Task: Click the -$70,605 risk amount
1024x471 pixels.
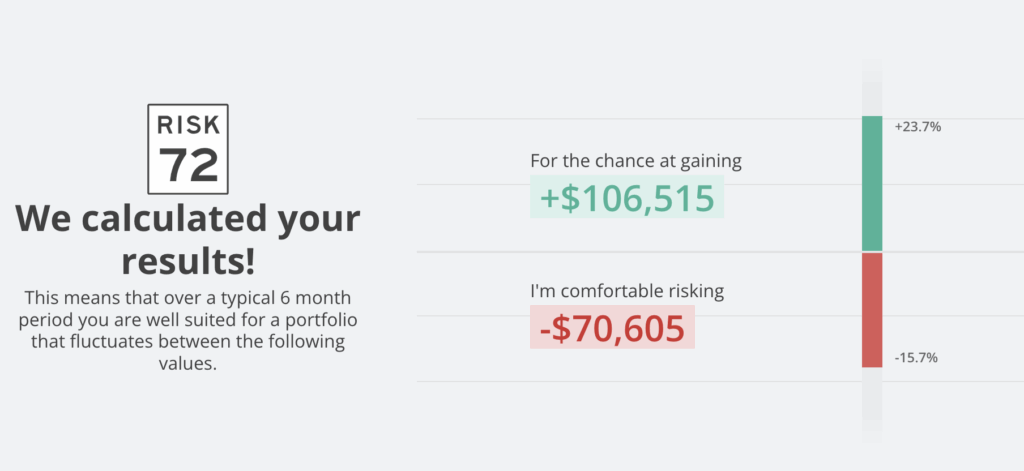Action: pyautogui.click(x=612, y=328)
